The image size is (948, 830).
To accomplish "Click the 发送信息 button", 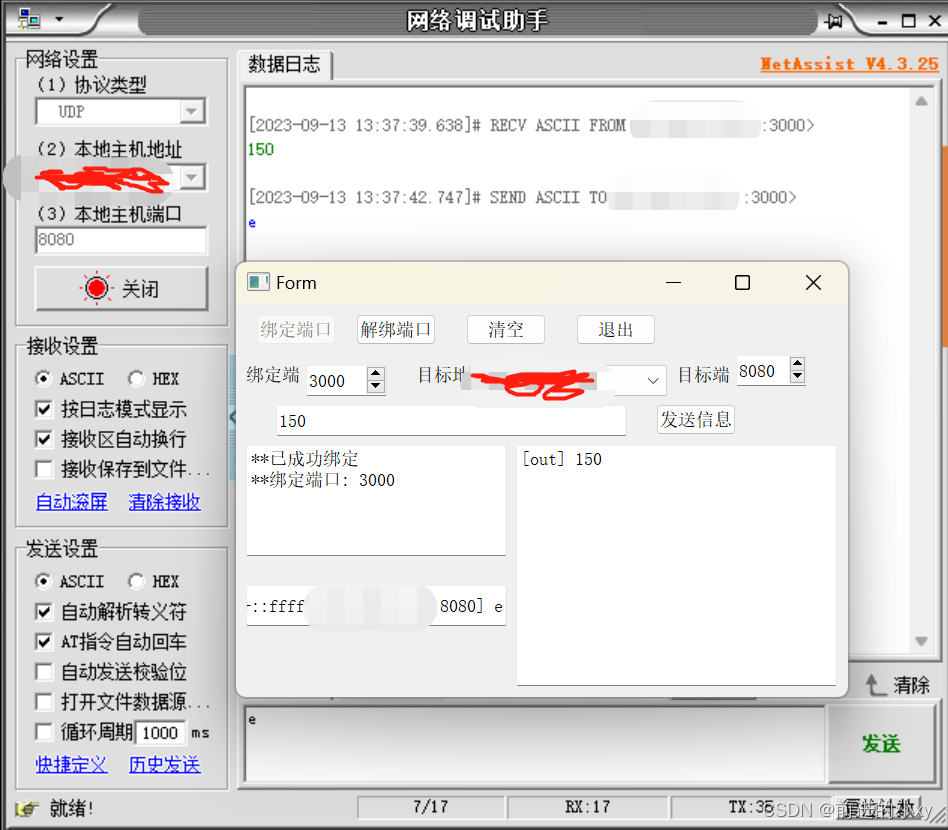I will 696,420.
